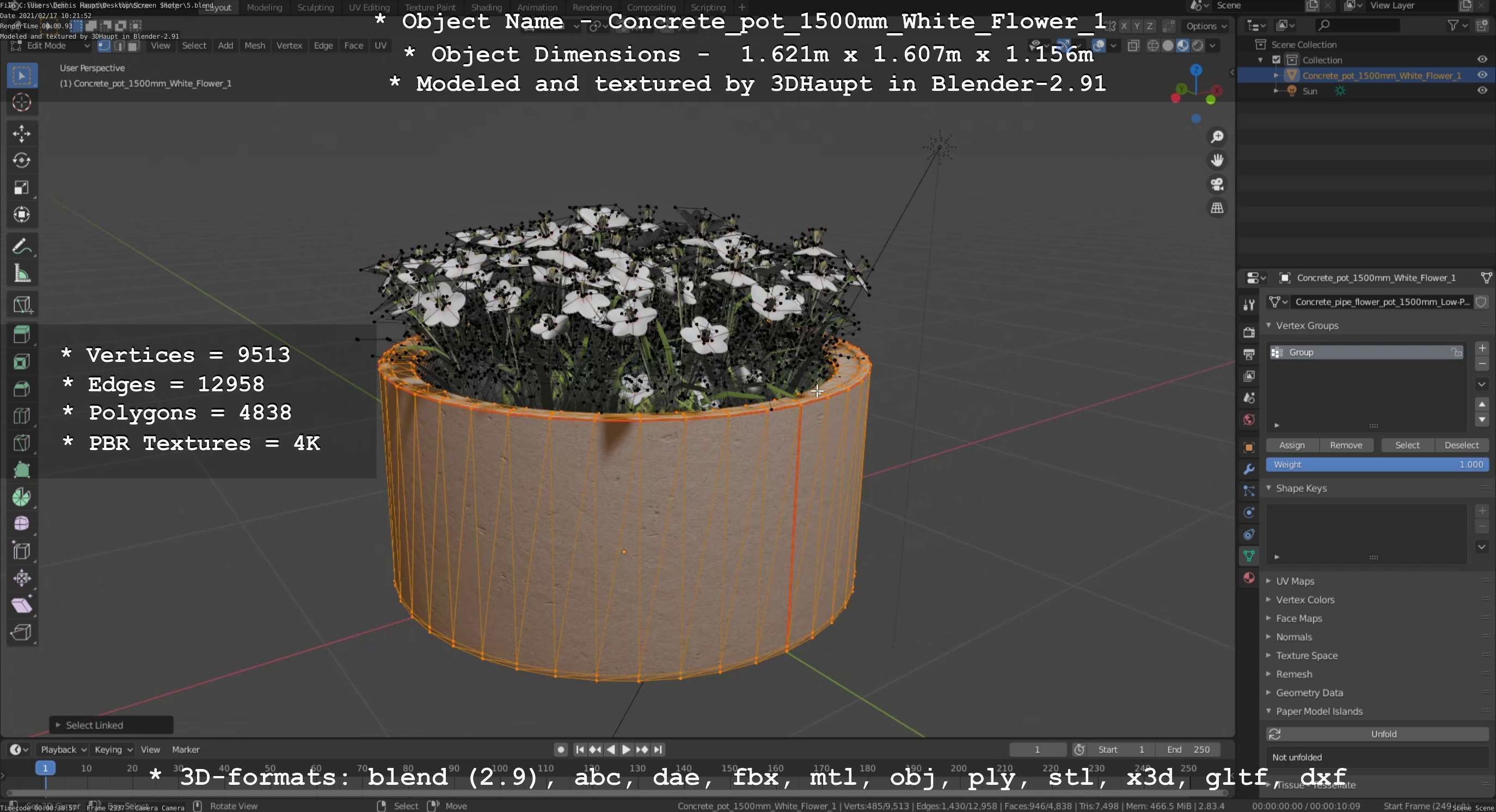Open viewport shading options dropdown arrow
This screenshot has height=812, width=1496.
pyautogui.click(x=1212, y=46)
